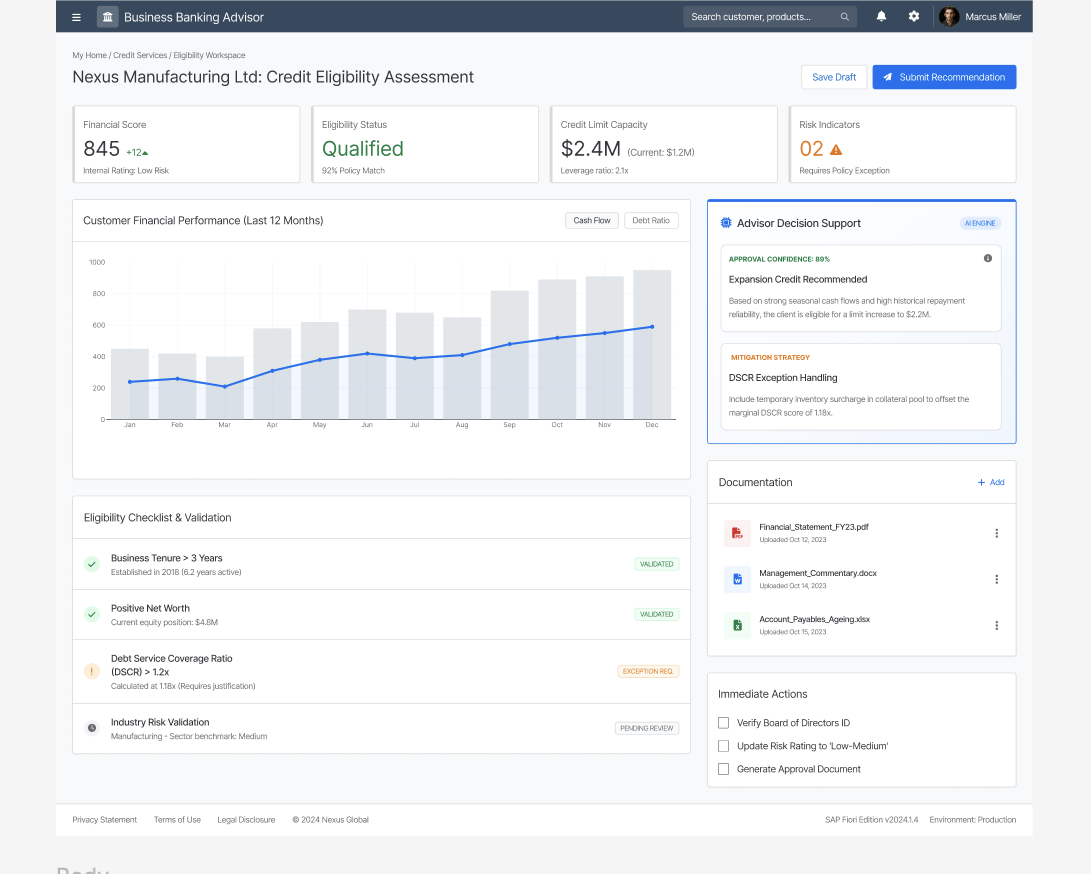Open Management_Commentary.docx file name
Screen dimensions: 1091x874
pos(818,573)
